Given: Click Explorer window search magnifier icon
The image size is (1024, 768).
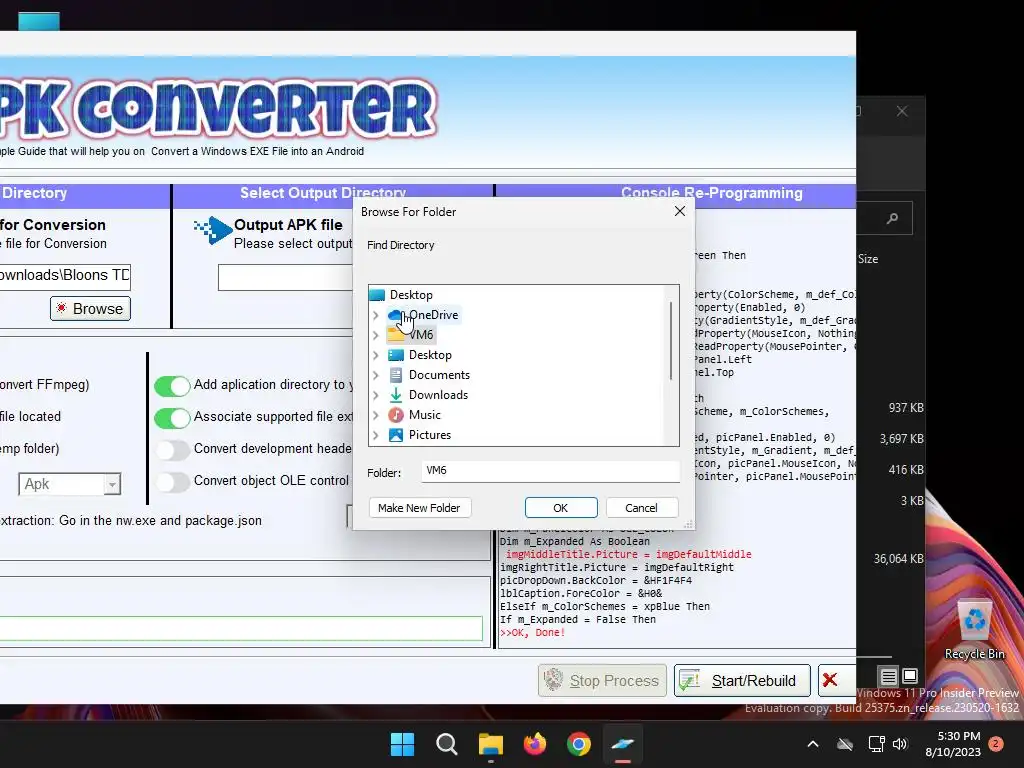Looking at the screenshot, I should click(892, 219).
